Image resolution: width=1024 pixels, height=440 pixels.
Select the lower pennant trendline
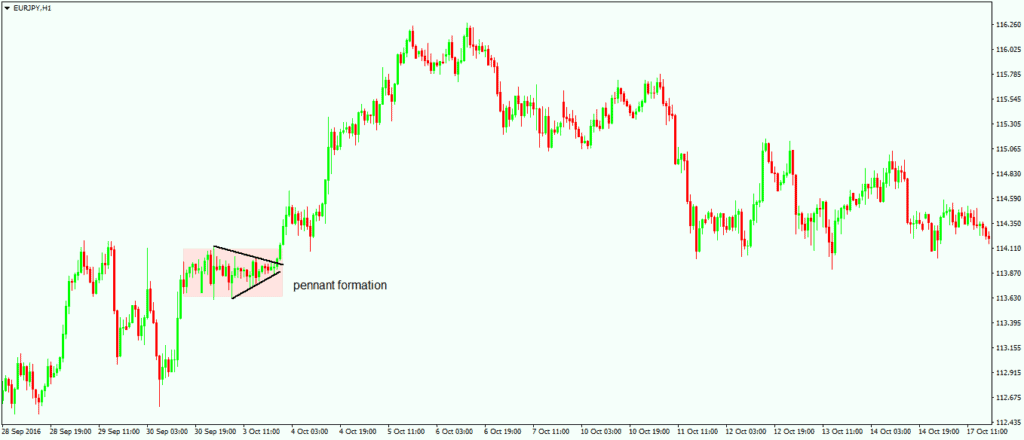(256, 285)
